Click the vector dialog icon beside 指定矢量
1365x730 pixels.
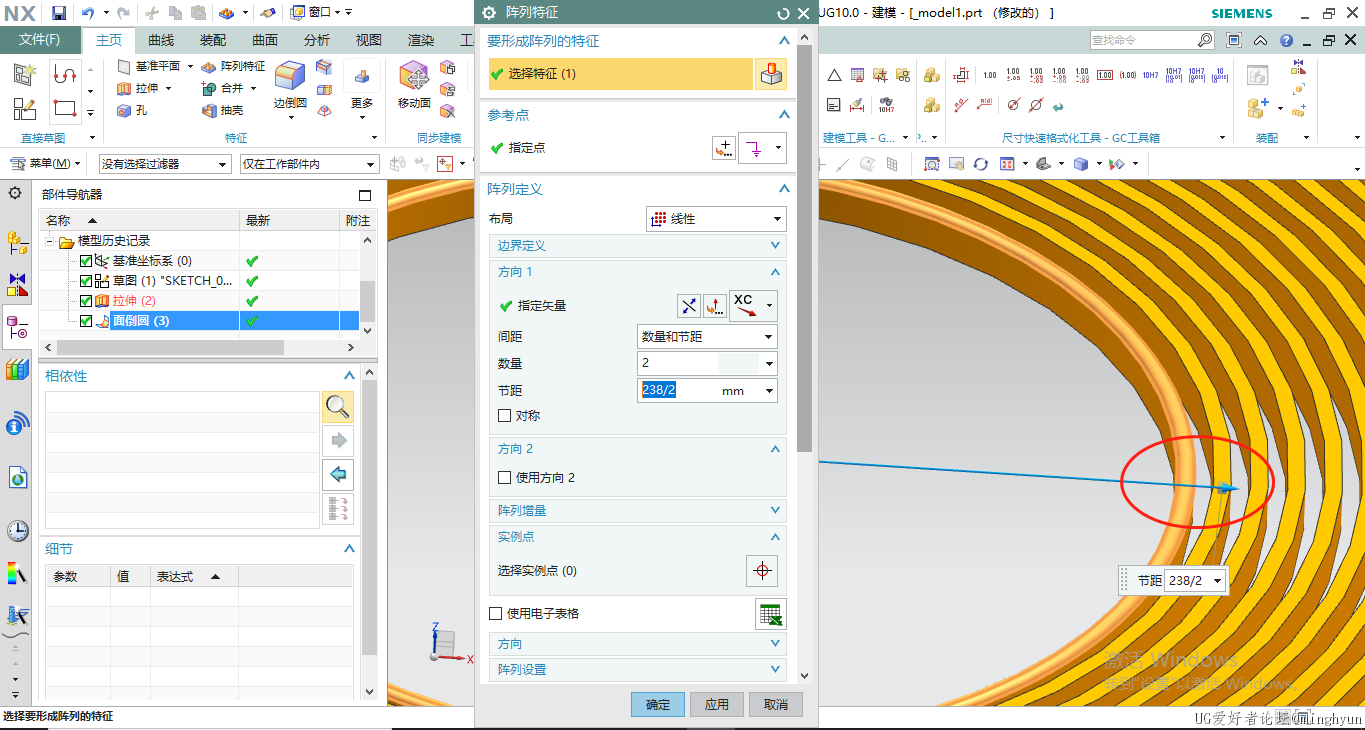[715, 306]
